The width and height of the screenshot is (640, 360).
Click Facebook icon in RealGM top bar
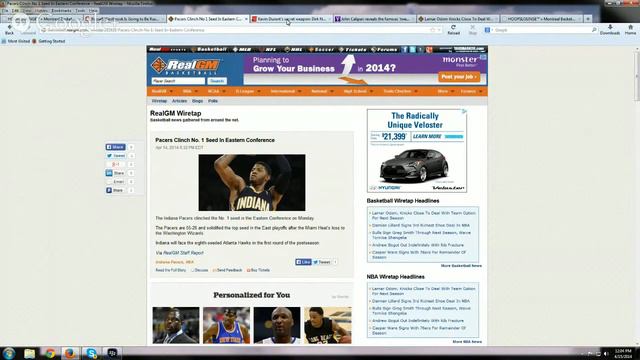(x=405, y=49)
